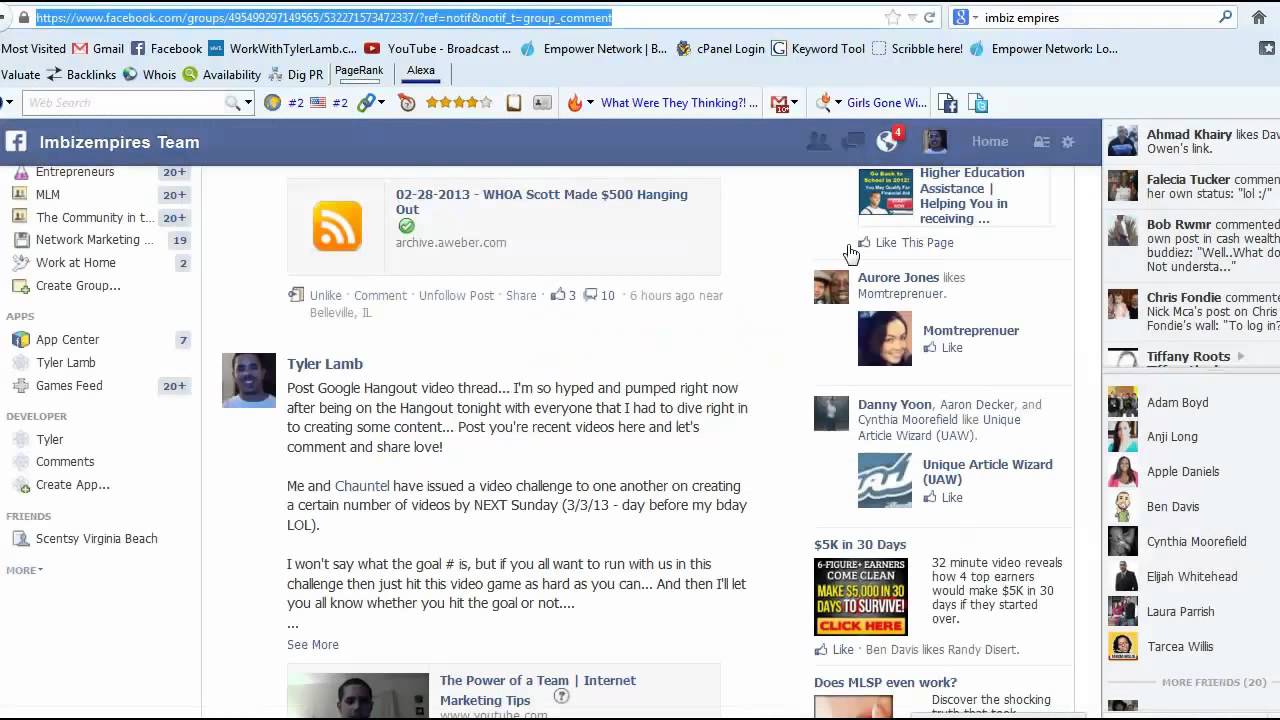Open account settings gear icon
The width and height of the screenshot is (1280, 720).
tap(1068, 142)
